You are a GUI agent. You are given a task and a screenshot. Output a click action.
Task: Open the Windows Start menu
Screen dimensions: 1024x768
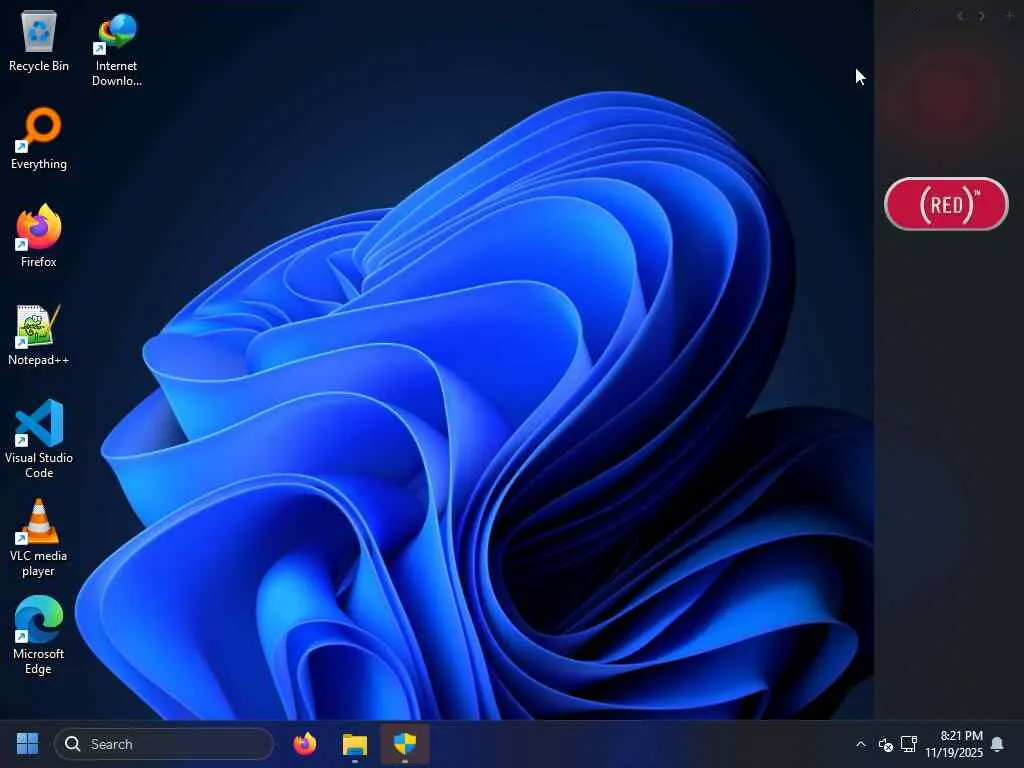(x=27, y=744)
